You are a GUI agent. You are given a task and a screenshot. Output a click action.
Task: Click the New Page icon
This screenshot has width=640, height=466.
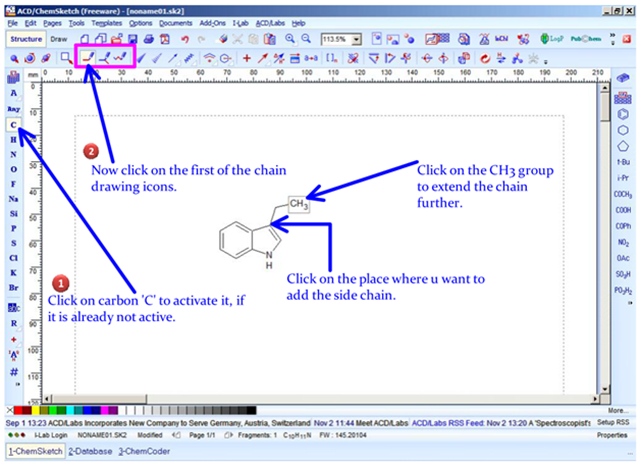coord(84,39)
